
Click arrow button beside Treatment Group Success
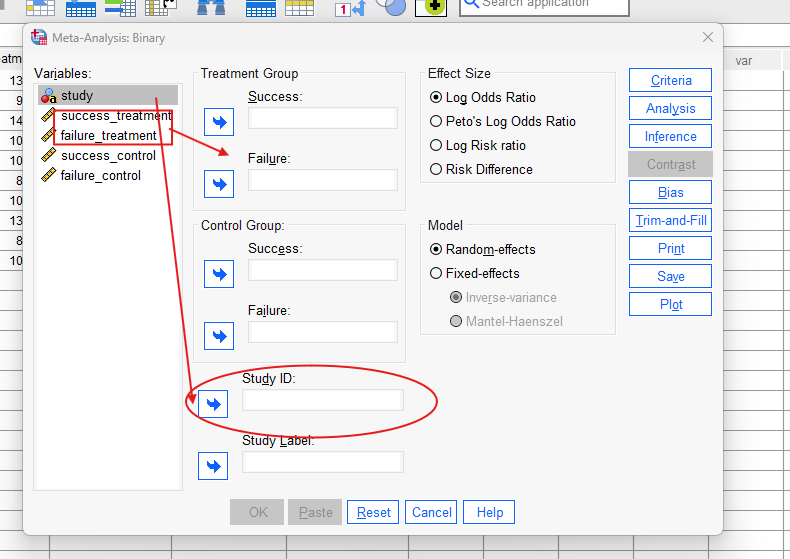pos(218,122)
